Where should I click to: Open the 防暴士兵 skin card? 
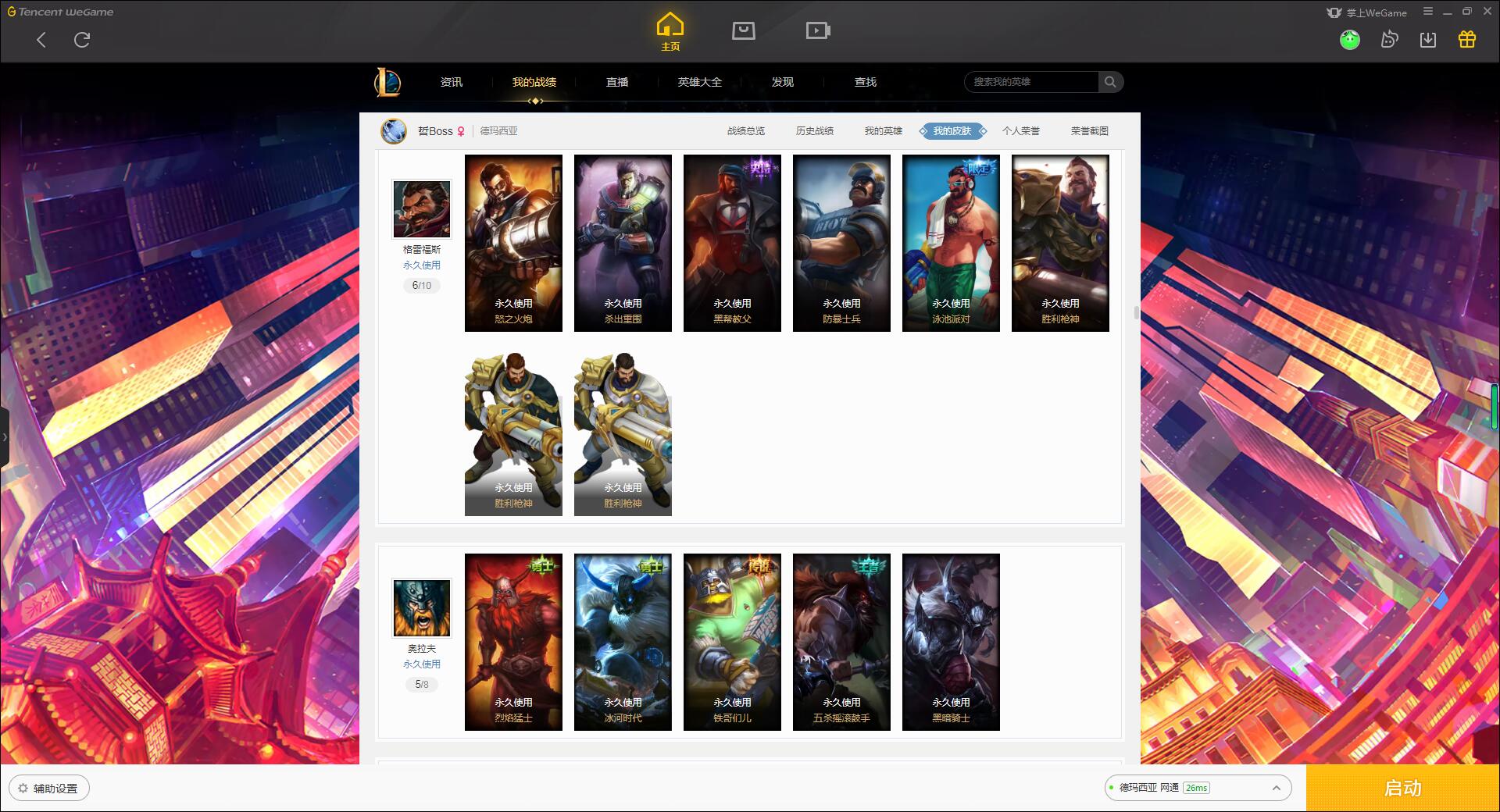tap(841, 243)
